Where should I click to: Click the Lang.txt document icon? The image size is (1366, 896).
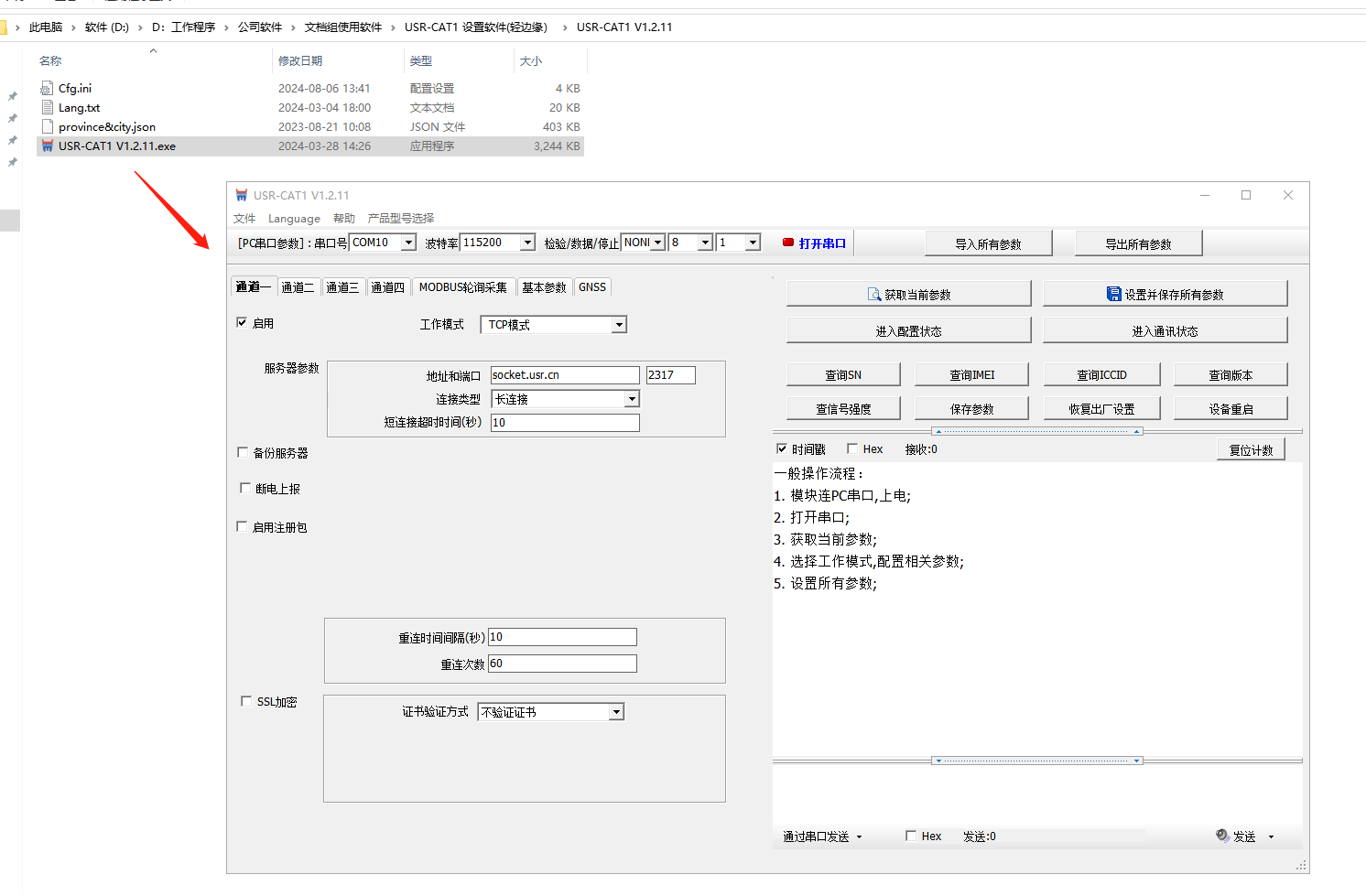(48, 108)
